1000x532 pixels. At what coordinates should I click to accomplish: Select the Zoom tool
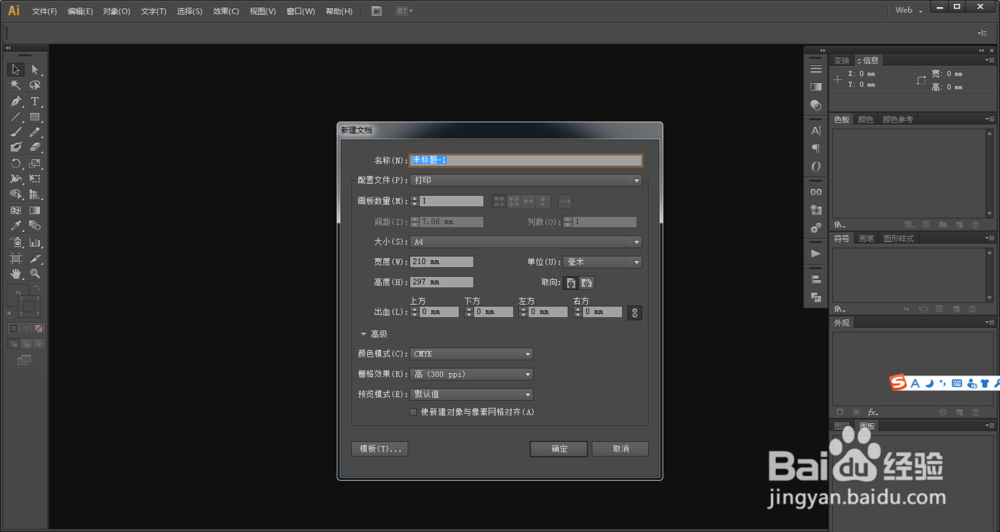click(x=35, y=274)
